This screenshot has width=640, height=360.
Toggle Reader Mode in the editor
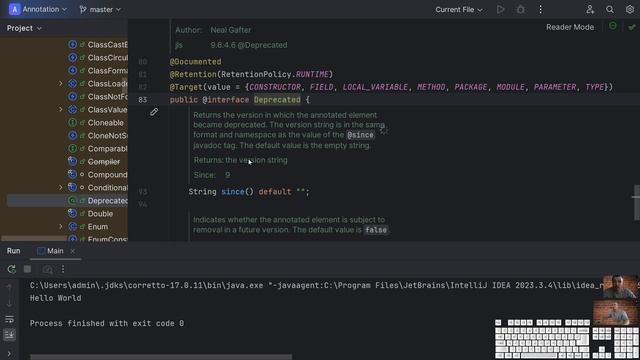570,27
